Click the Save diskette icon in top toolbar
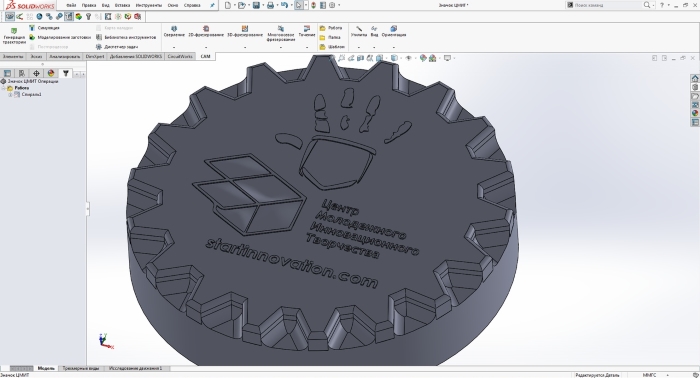Viewport: 700px width, 378px height. click(x=256, y=5)
